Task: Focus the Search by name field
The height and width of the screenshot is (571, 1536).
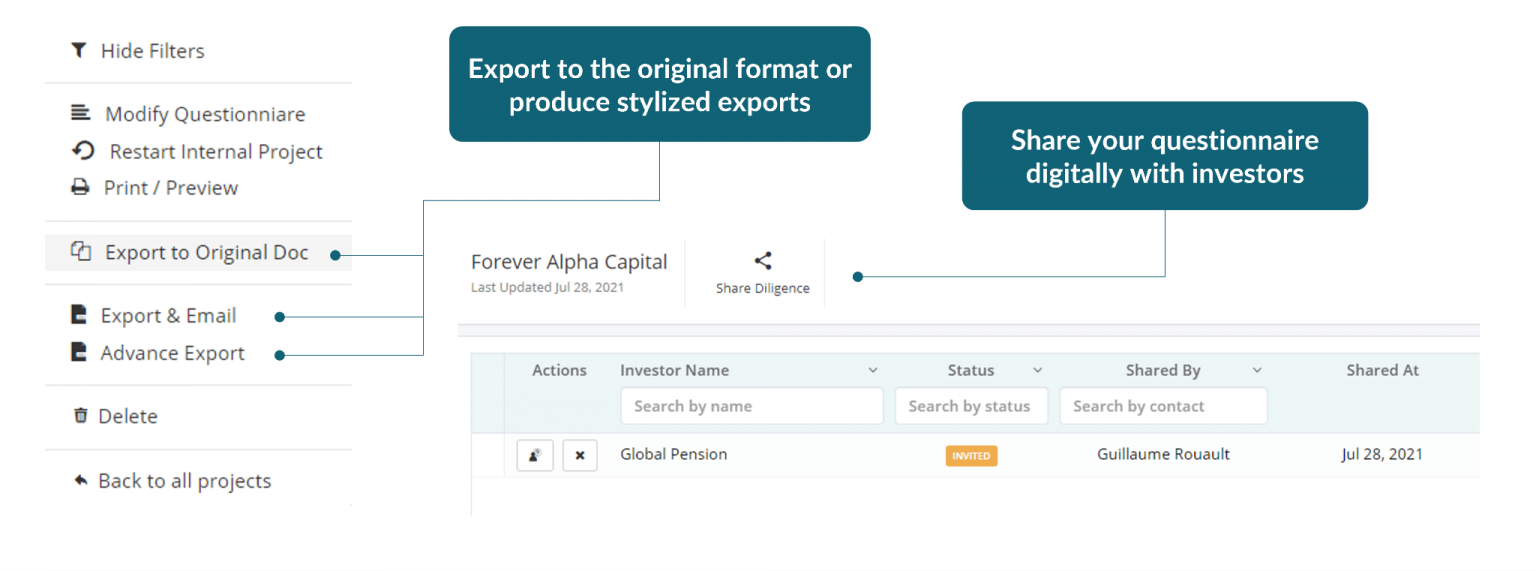Action: pos(751,406)
